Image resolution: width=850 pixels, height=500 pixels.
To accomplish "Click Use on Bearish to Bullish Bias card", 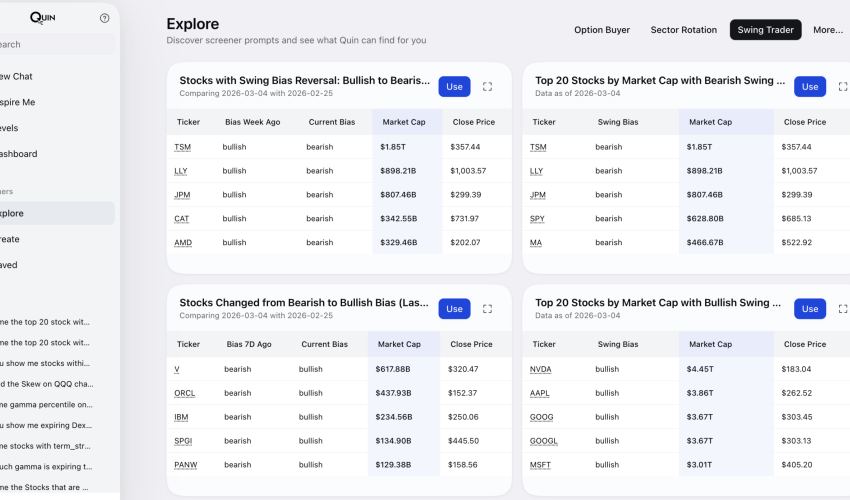I will click(454, 309).
